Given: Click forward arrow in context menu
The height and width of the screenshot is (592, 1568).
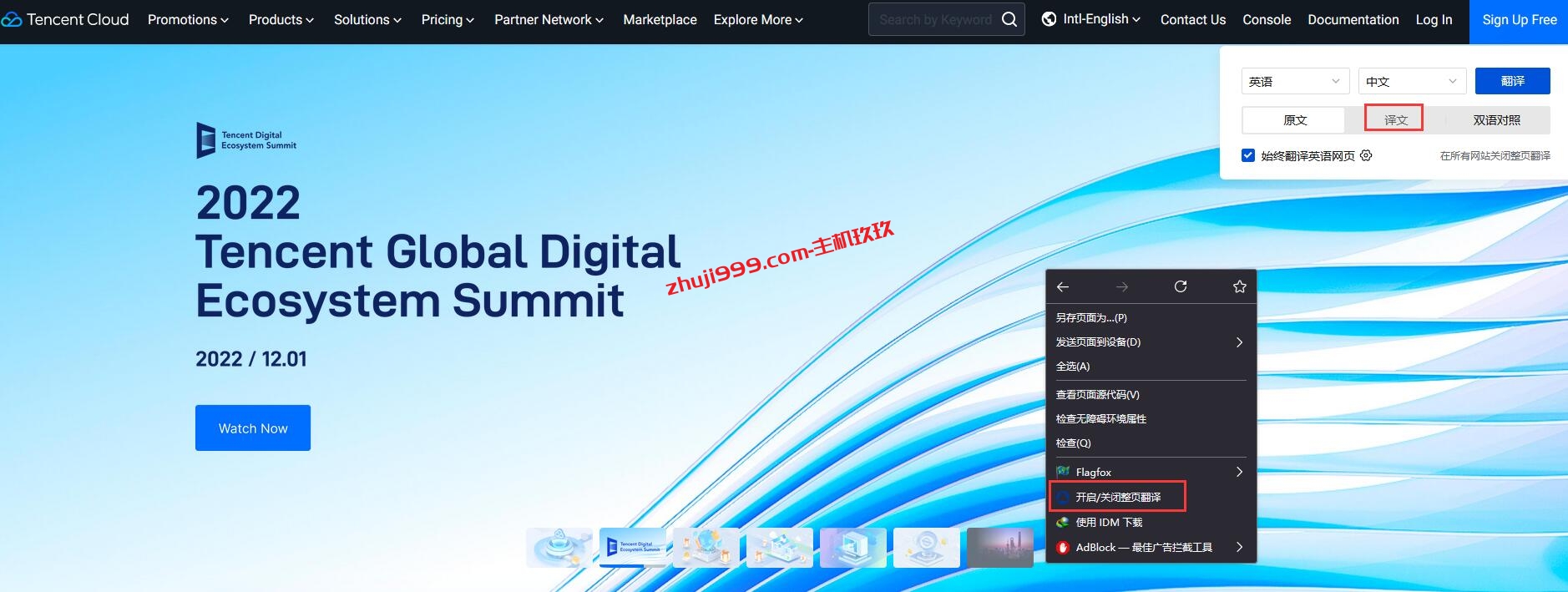Looking at the screenshot, I should [x=1122, y=286].
